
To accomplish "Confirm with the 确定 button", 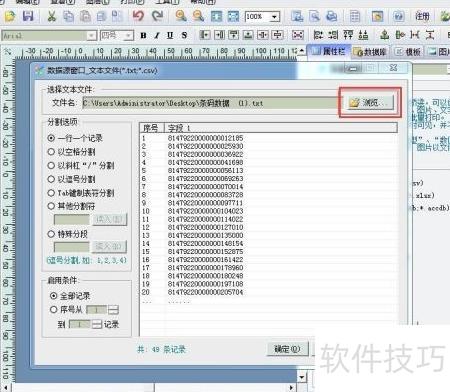I will (287, 349).
